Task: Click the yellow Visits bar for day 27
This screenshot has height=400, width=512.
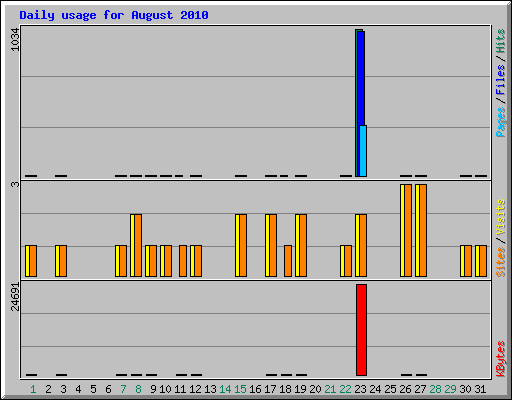Action: click(417, 230)
